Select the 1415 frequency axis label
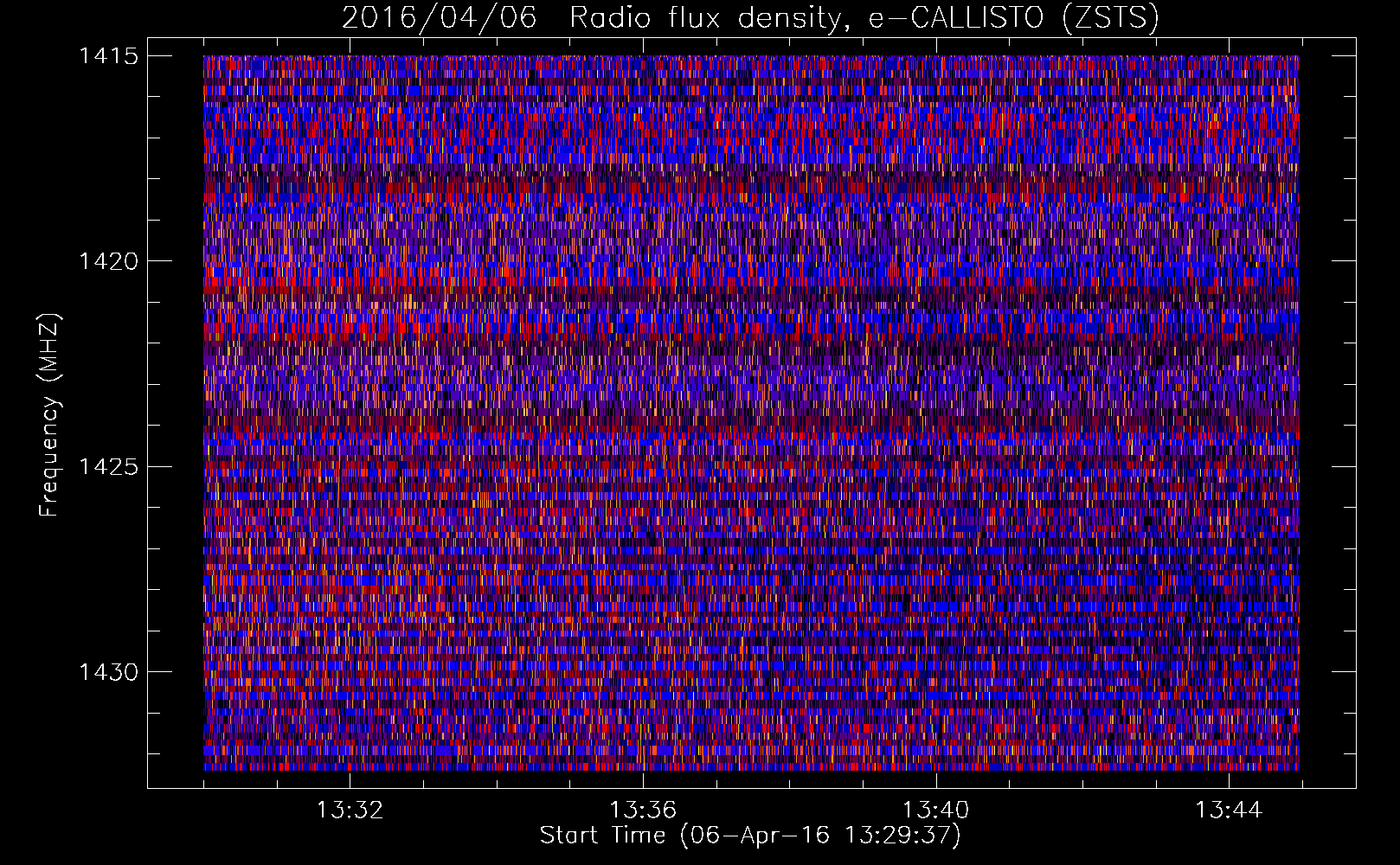The width and height of the screenshot is (1400, 865). click(x=108, y=56)
